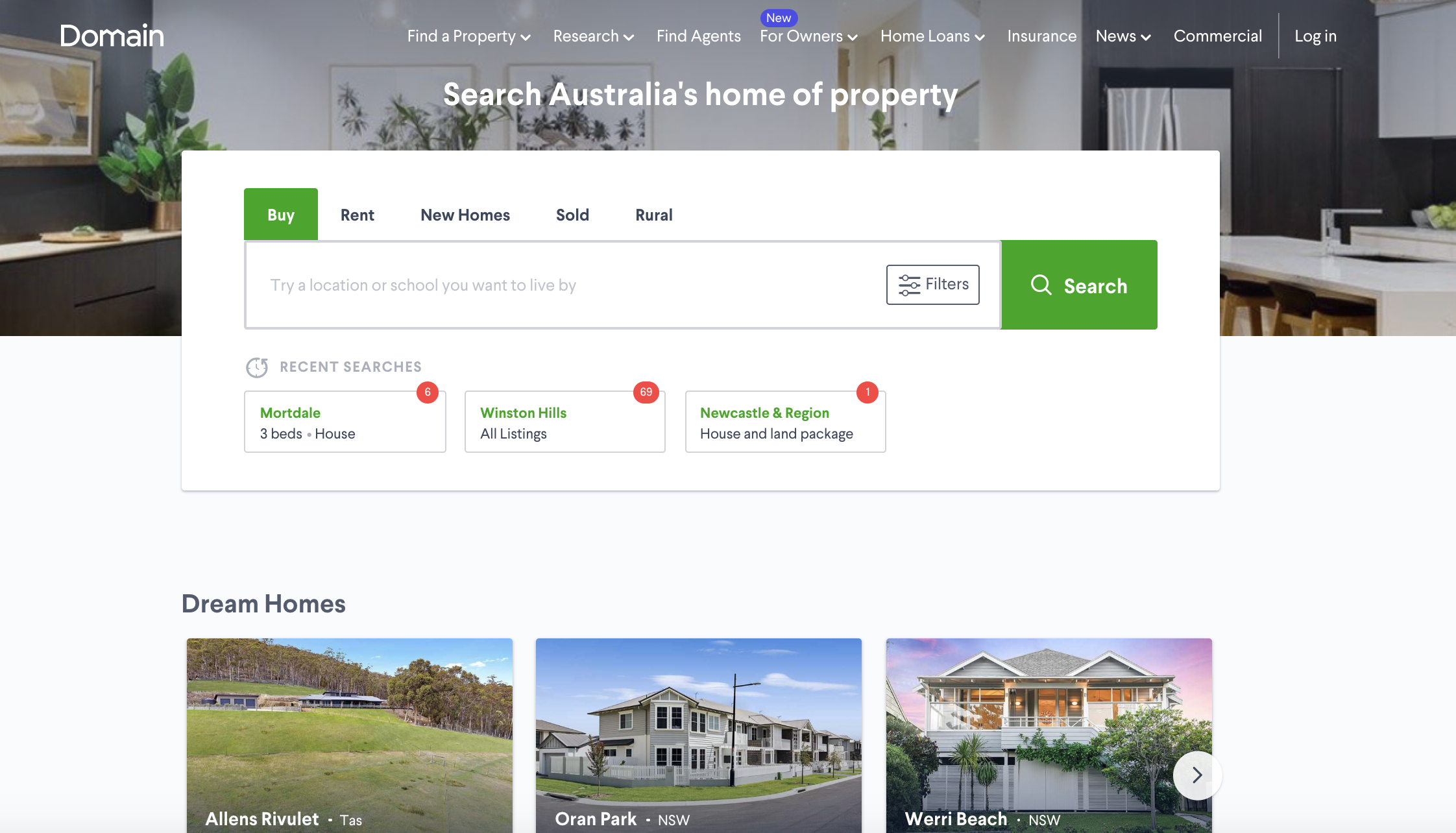Open Filters via the sliders icon

point(909,285)
